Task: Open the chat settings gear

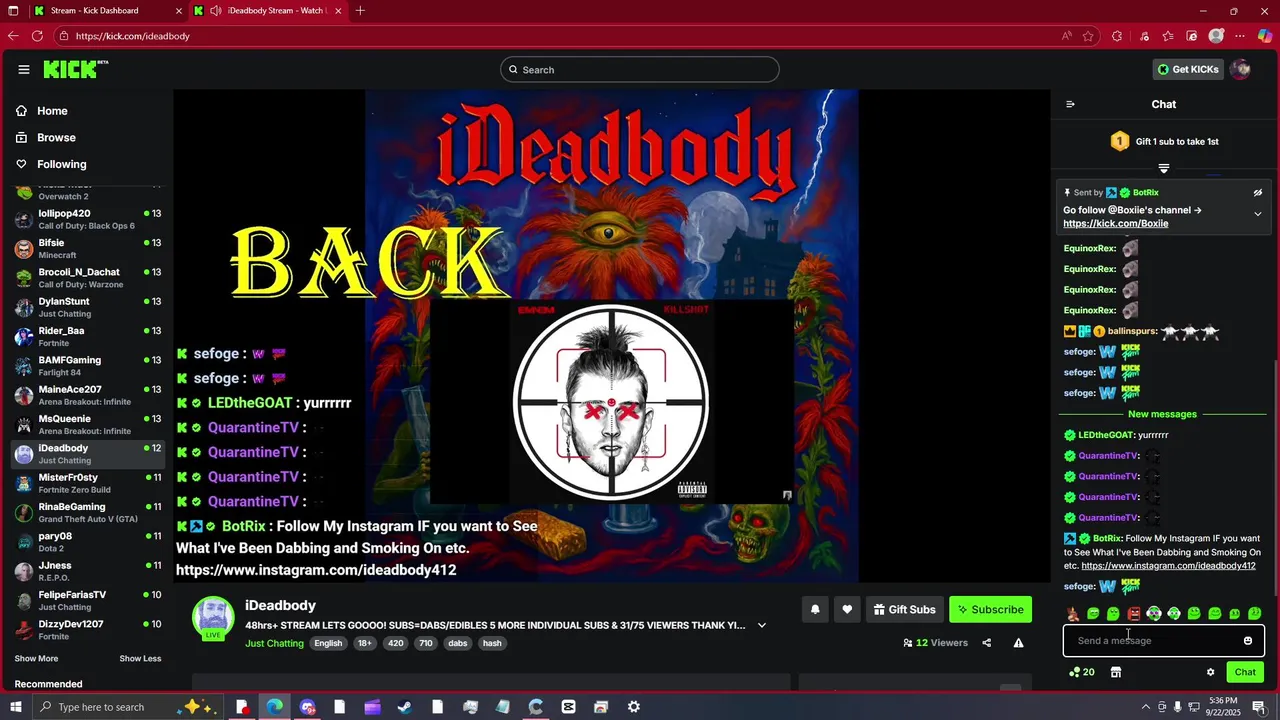Action: pyautogui.click(x=1210, y=672)
